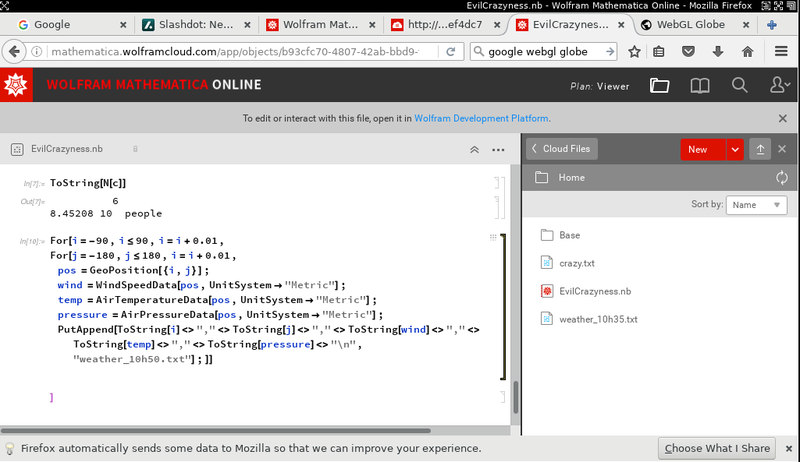Open the user account dropdown

[x=779, y=86]
